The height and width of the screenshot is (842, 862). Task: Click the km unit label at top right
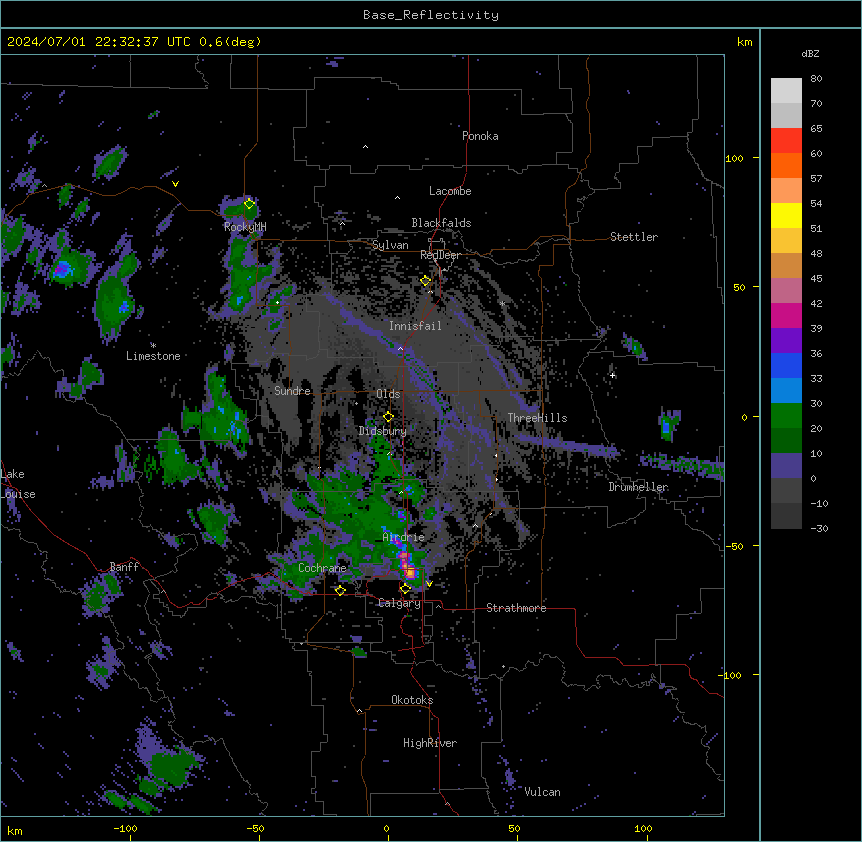tap(744, 42)
